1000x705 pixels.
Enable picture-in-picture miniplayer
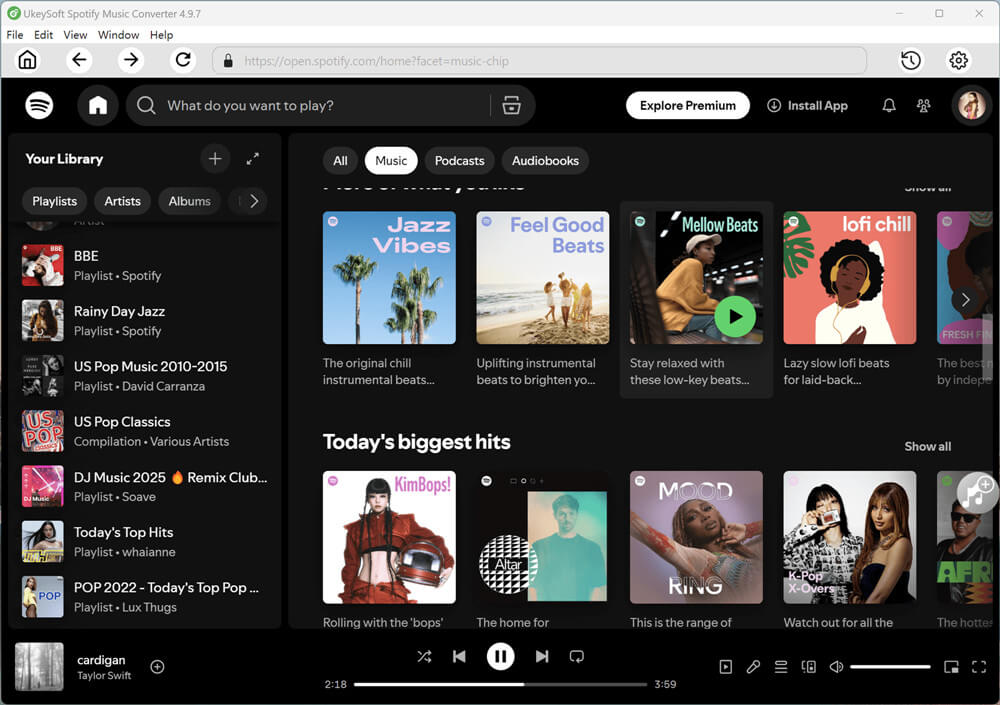click(x=952, y=667)
